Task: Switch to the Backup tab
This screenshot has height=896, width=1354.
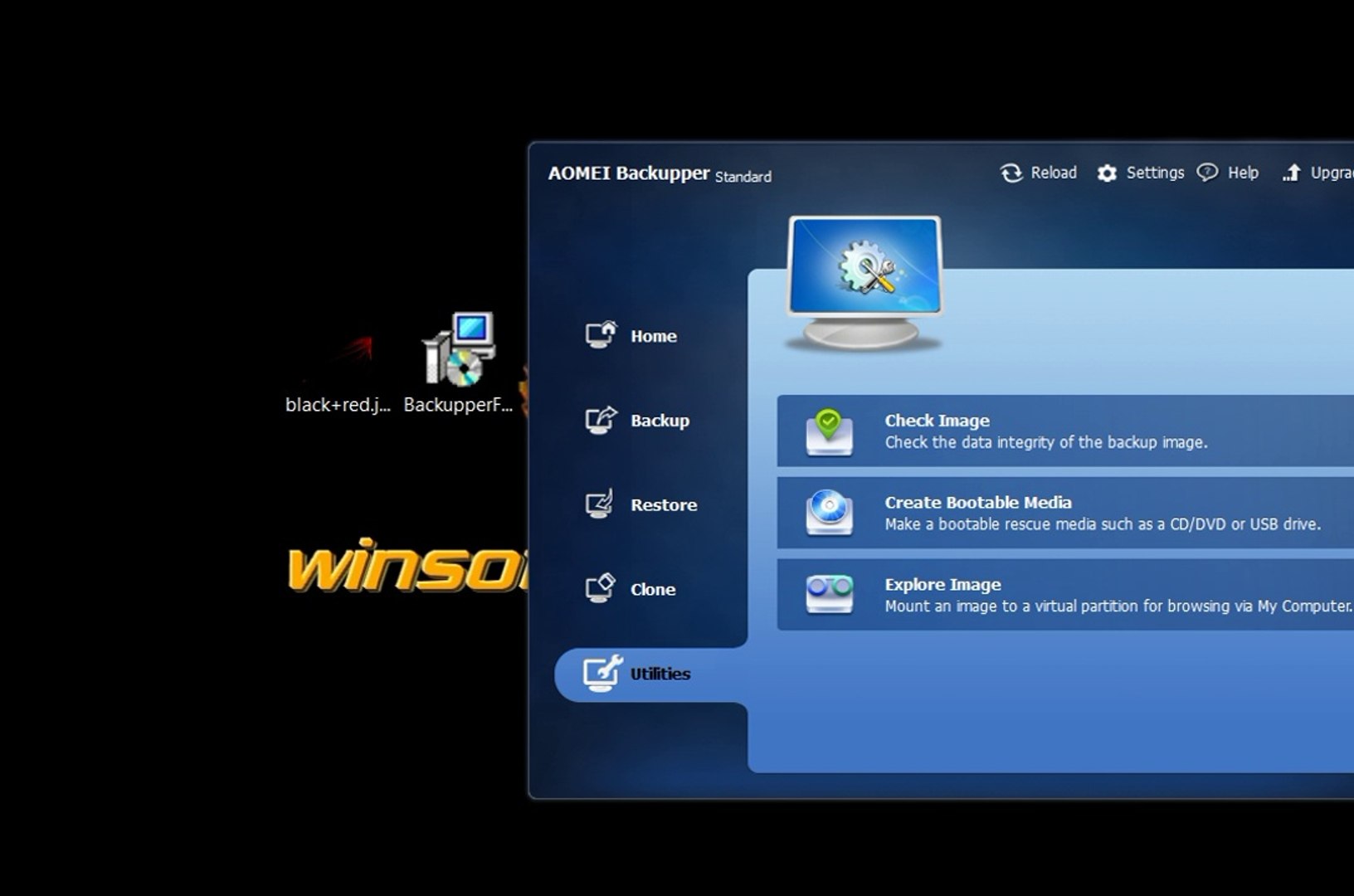Action: 660,421
